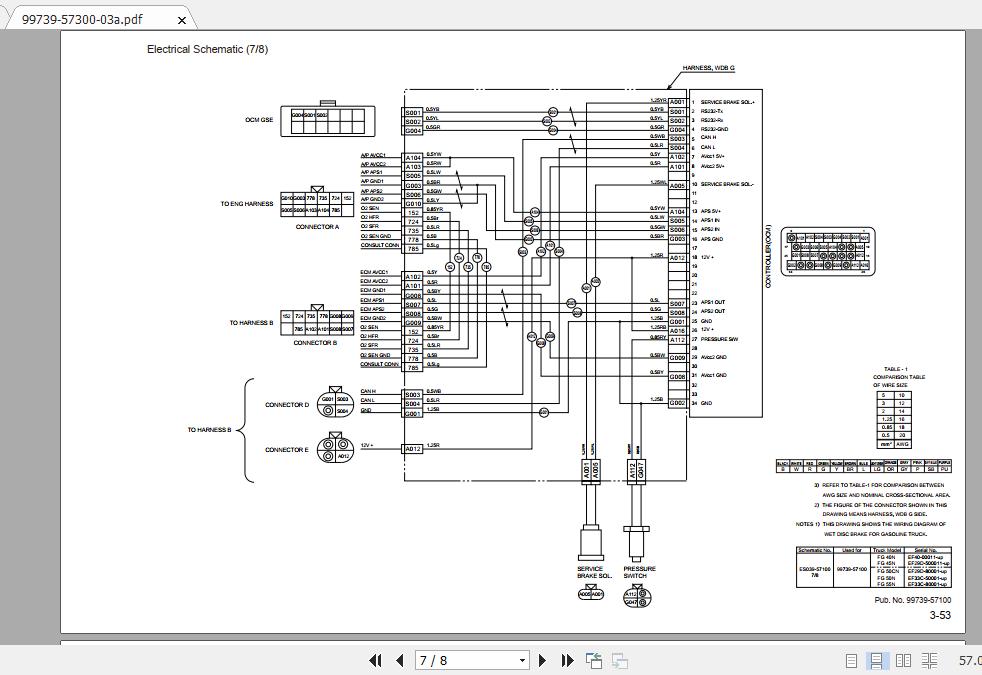Viewport: 982px width, 675px height.
Task: Enable facing pages view mode
Action: point(903,660)
